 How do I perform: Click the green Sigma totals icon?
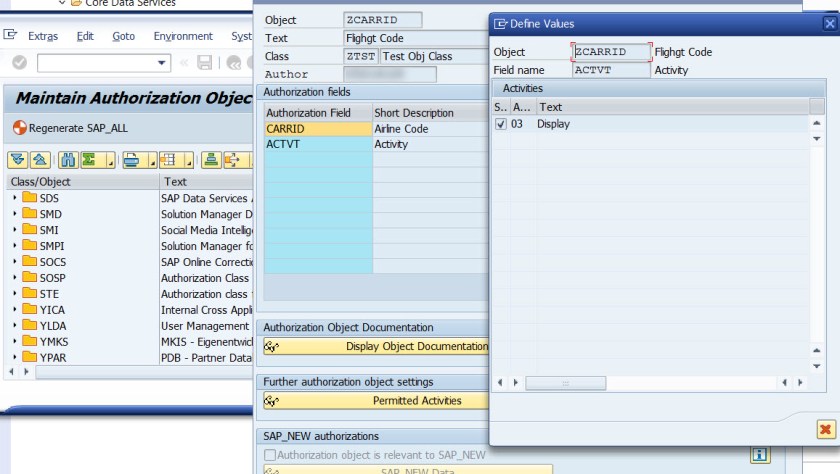(x=89, y=160)
